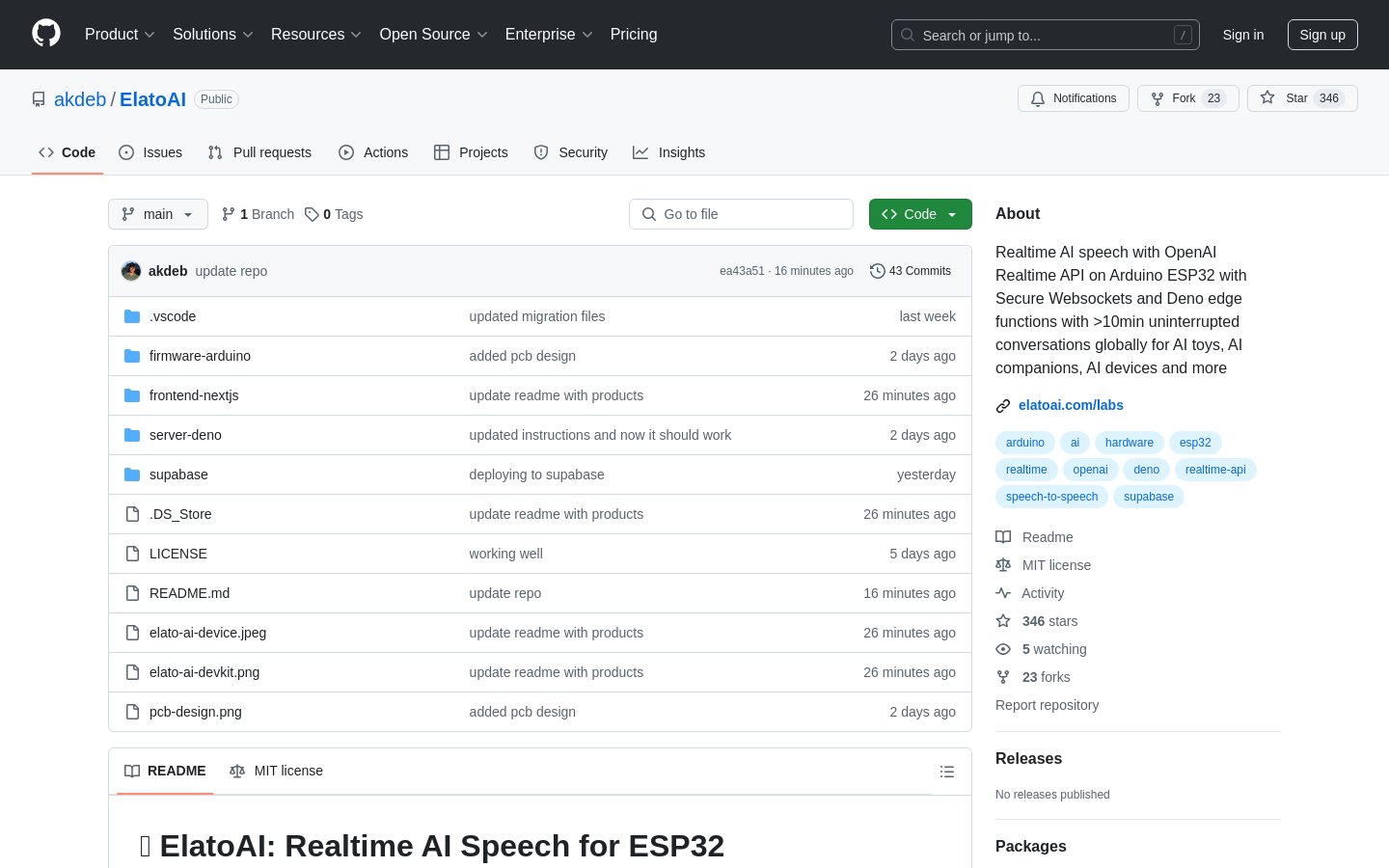Click the star icon in Star button
The height and width of the screenshot is (868, 1389).
coord(1267,97)
